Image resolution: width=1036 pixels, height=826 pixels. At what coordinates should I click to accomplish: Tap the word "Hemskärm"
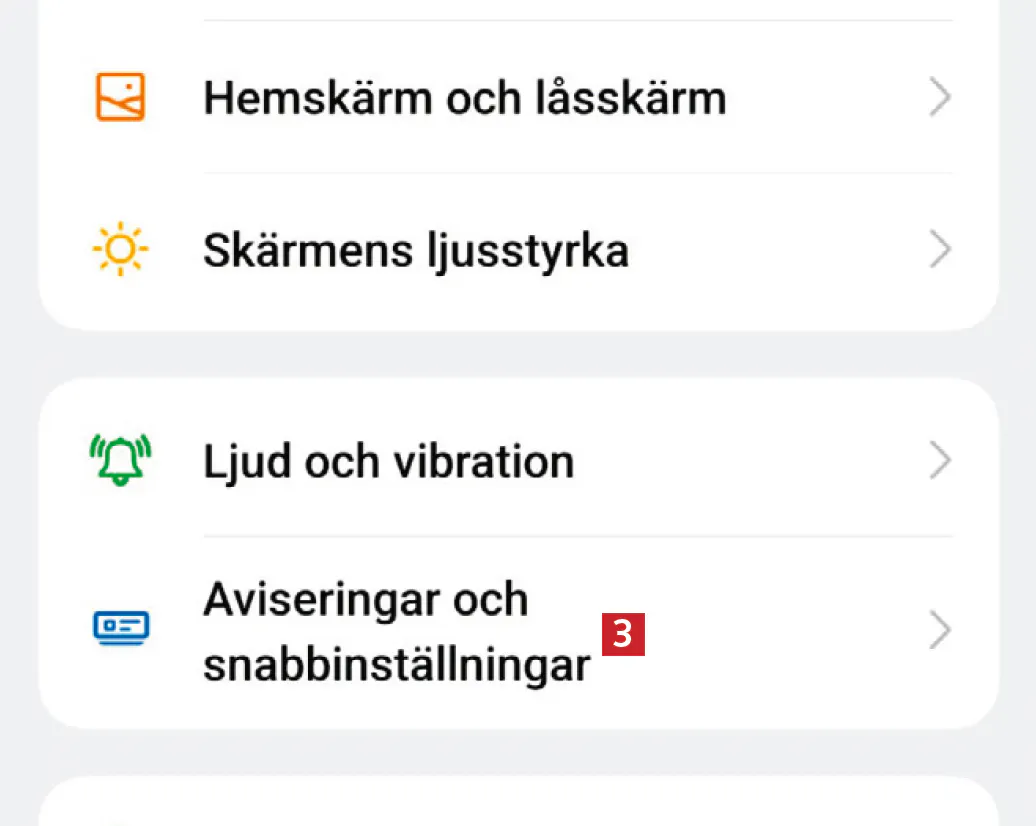pos(317,98)
